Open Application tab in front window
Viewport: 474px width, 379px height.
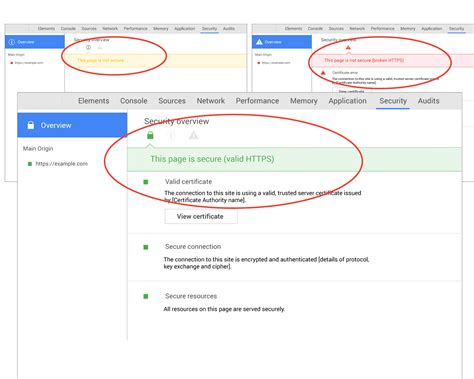(x=347, y=101)
